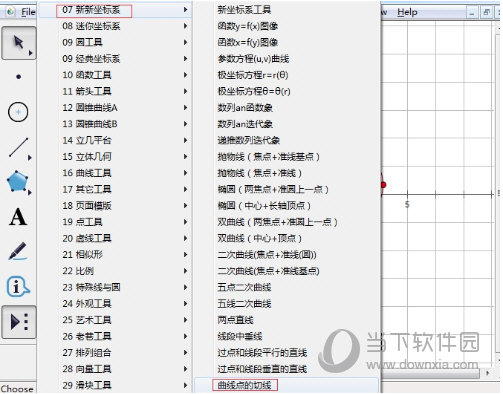This screenshot has width=503, height=394.
Task: Choose the 29 滑块工具 entry
Action: [115, 385]
